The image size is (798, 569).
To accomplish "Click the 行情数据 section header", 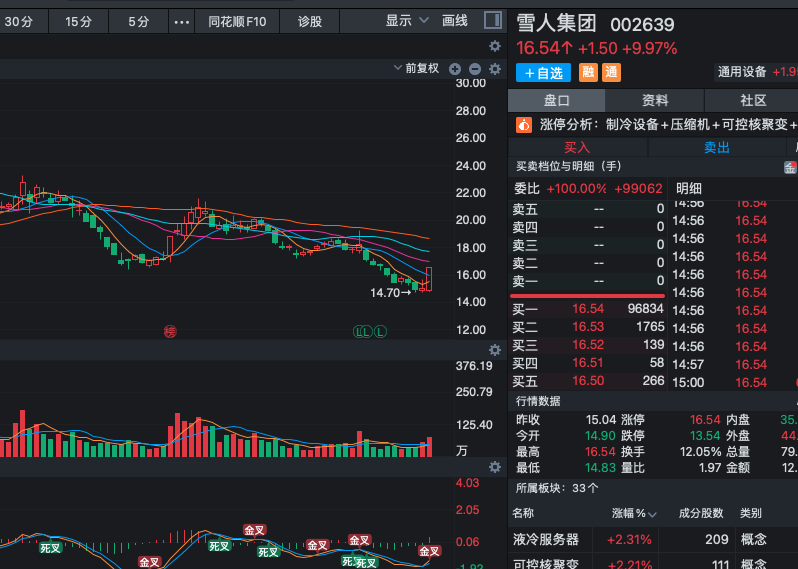I will click(x=538, y=401).
